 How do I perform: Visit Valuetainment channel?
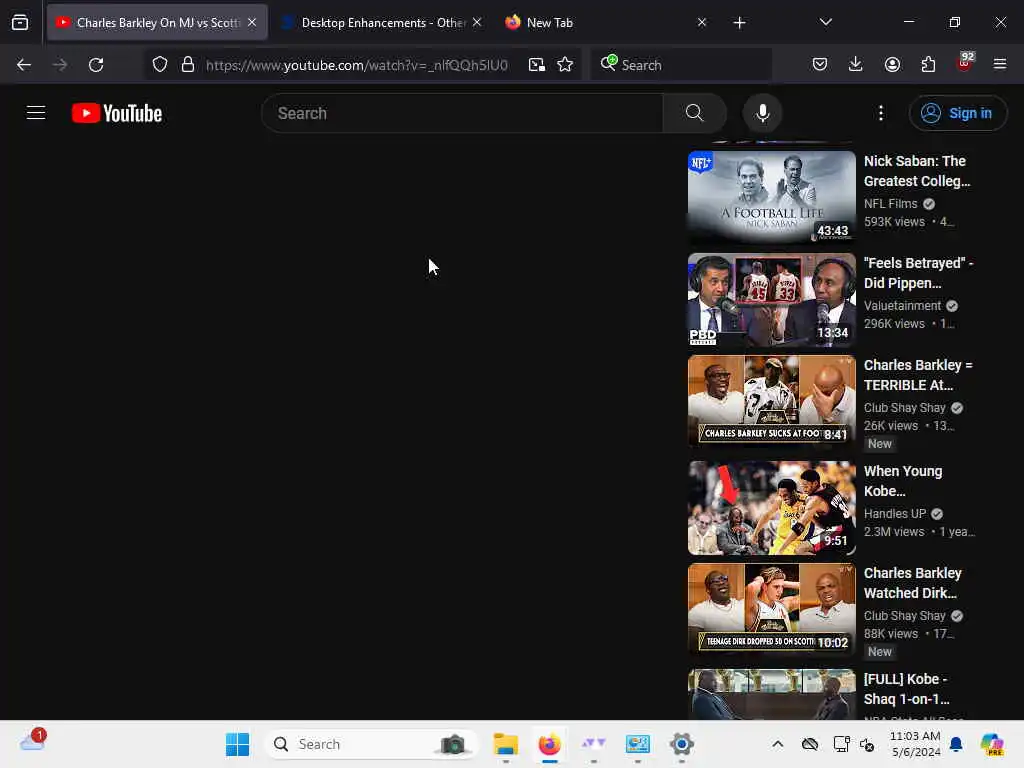pyautogui.click(x=902, y=306)
